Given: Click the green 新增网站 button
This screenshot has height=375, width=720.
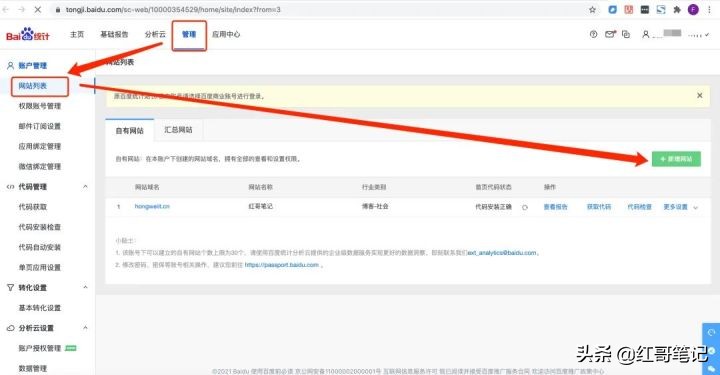Looking at the screenshot, I should tap(676, 159).
